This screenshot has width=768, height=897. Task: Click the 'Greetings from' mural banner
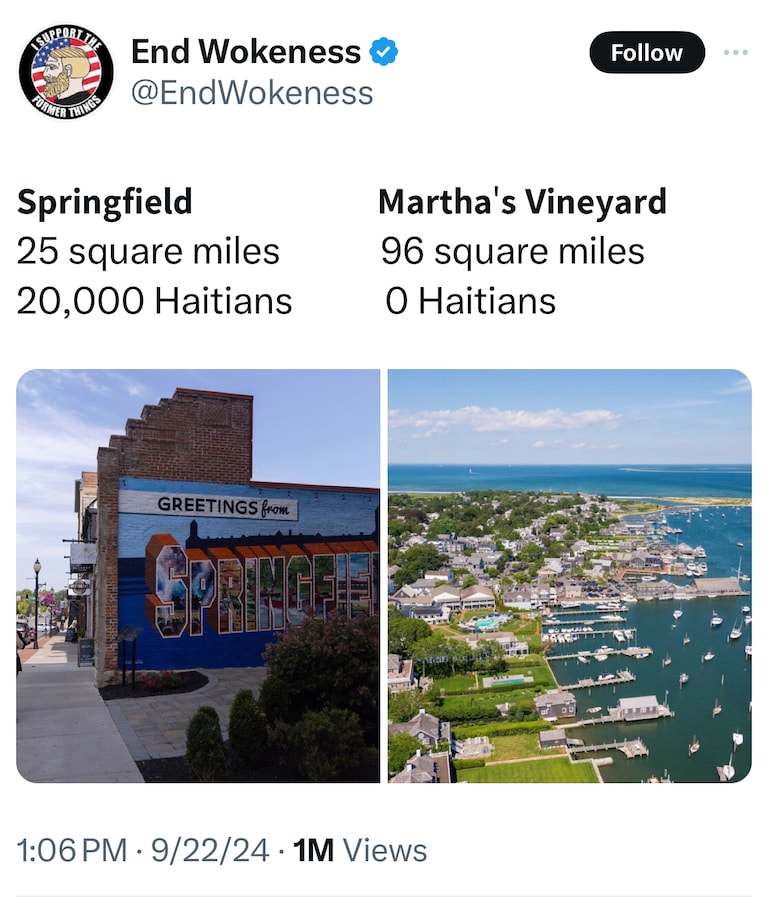209,505
